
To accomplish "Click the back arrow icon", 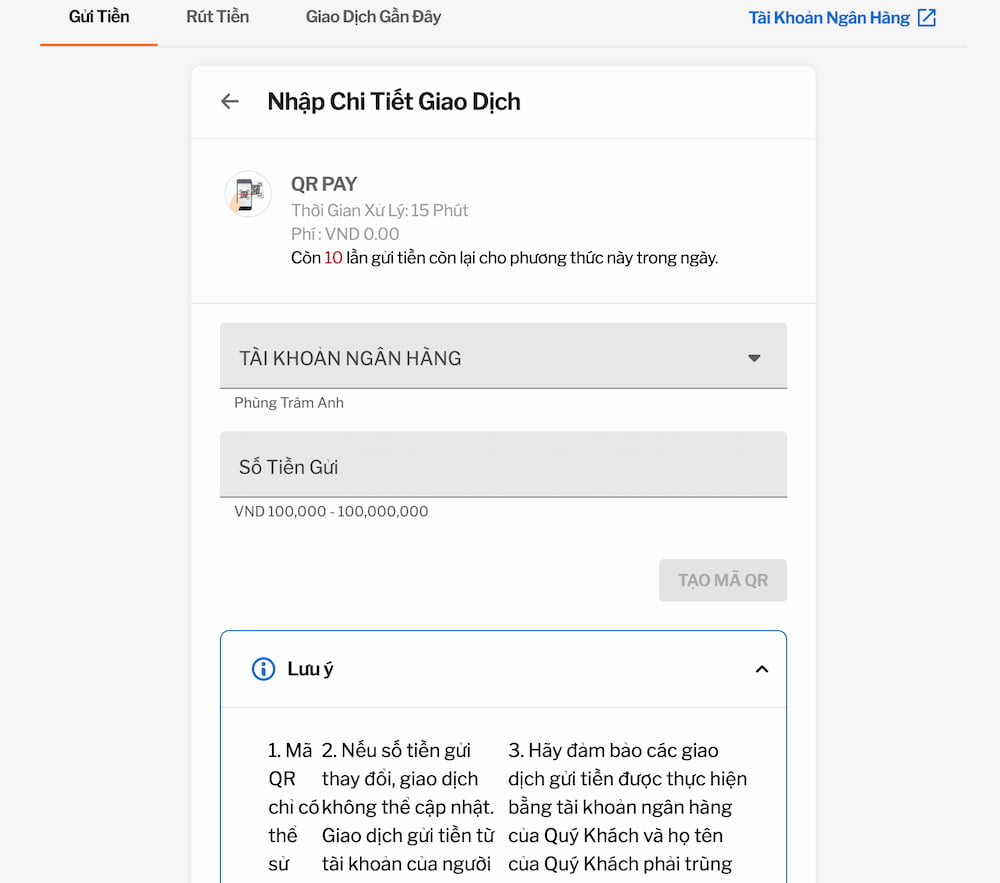I will point(230,101).
